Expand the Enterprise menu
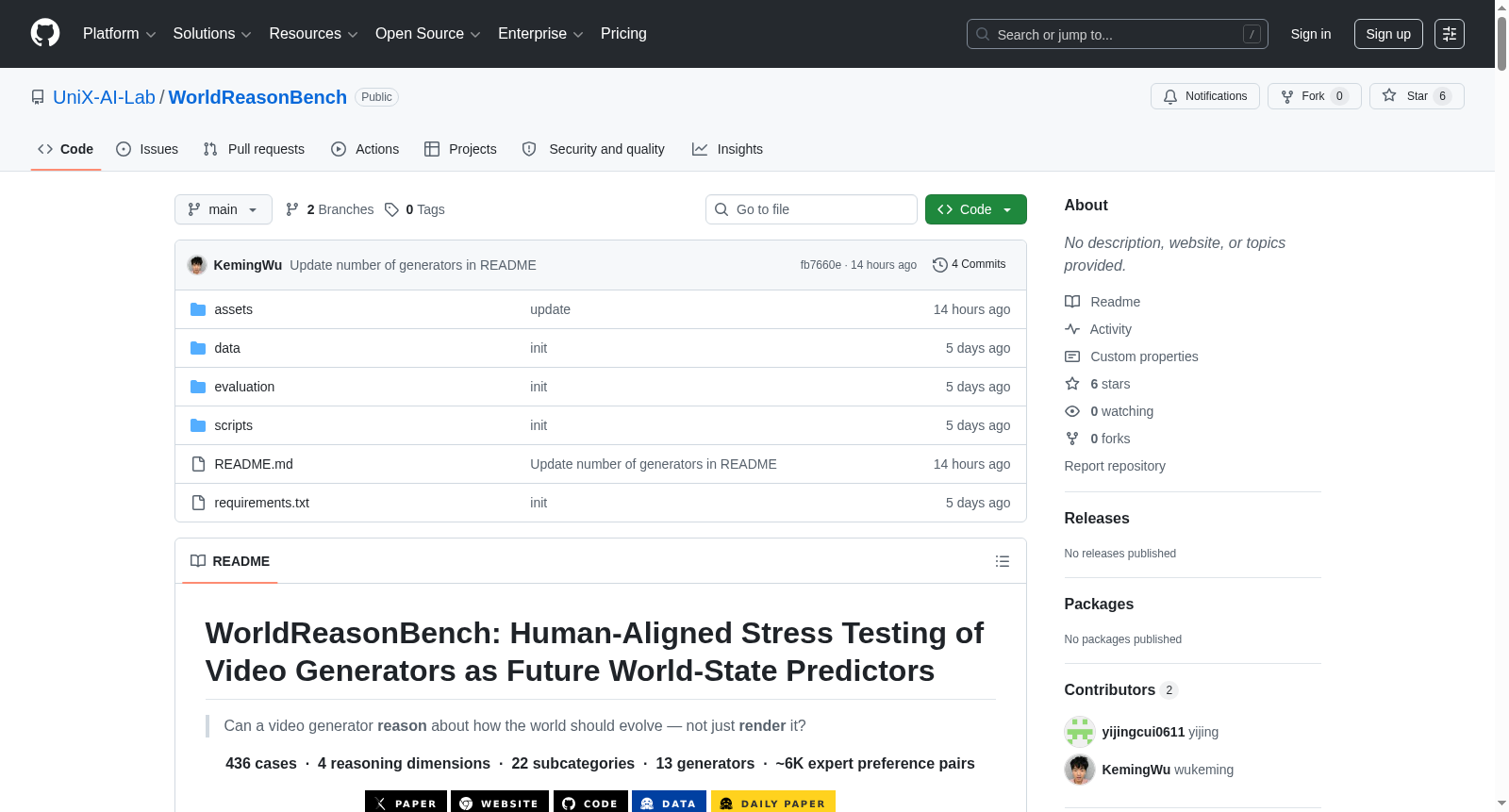 (540, 34)
